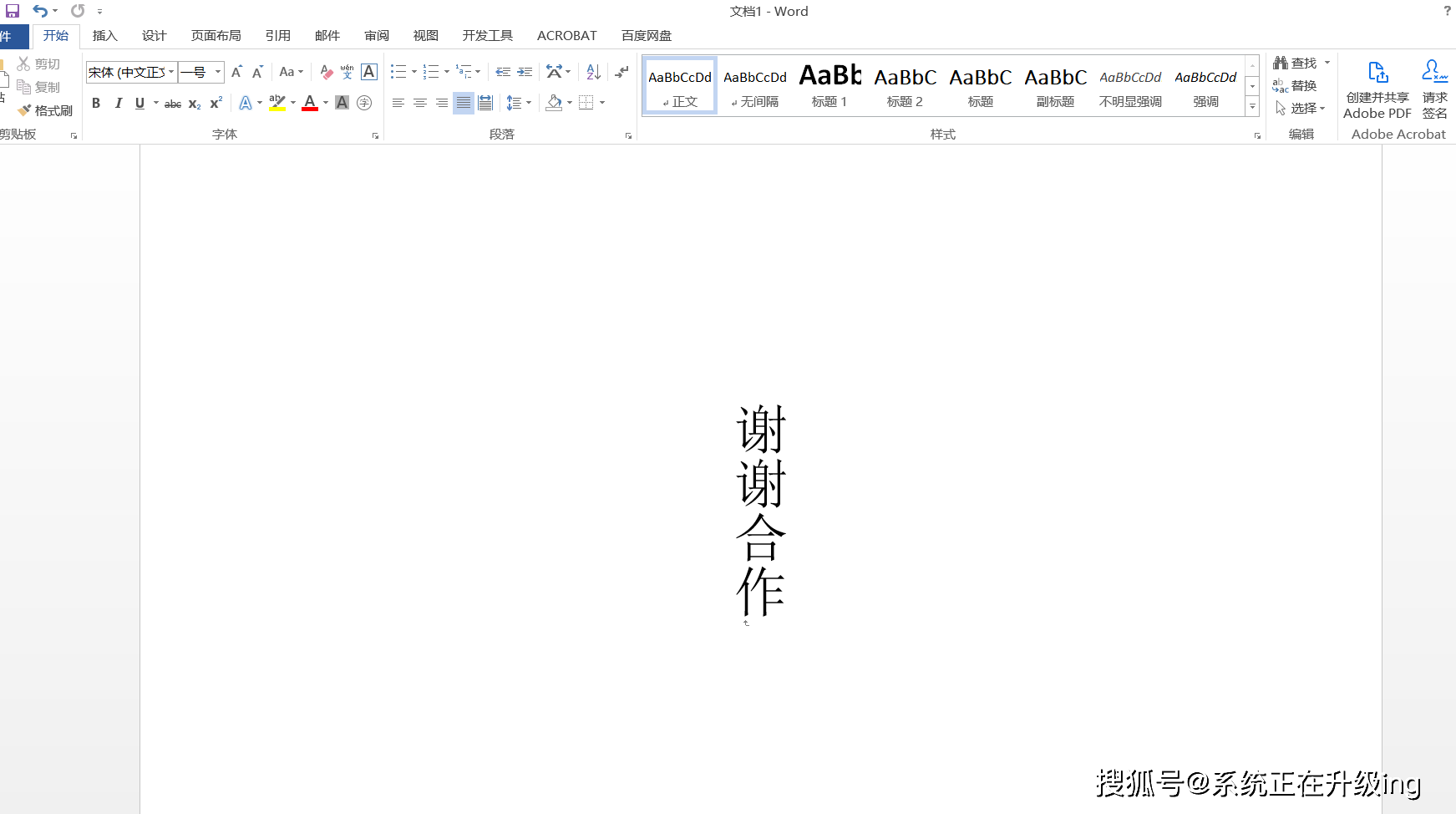Center align the text
Image resolution: width=1456 pixels, height=814 pixels.
coord(420,103)
